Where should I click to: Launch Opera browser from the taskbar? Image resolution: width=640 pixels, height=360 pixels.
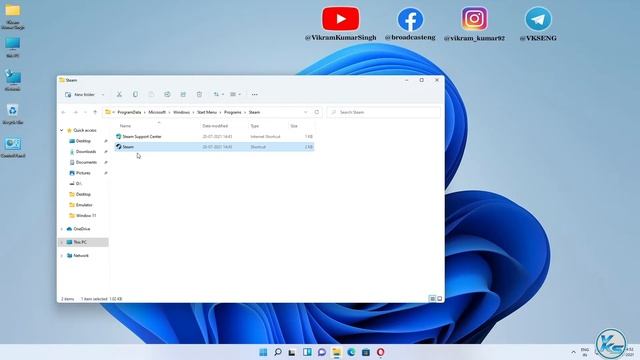click(380, 352)
